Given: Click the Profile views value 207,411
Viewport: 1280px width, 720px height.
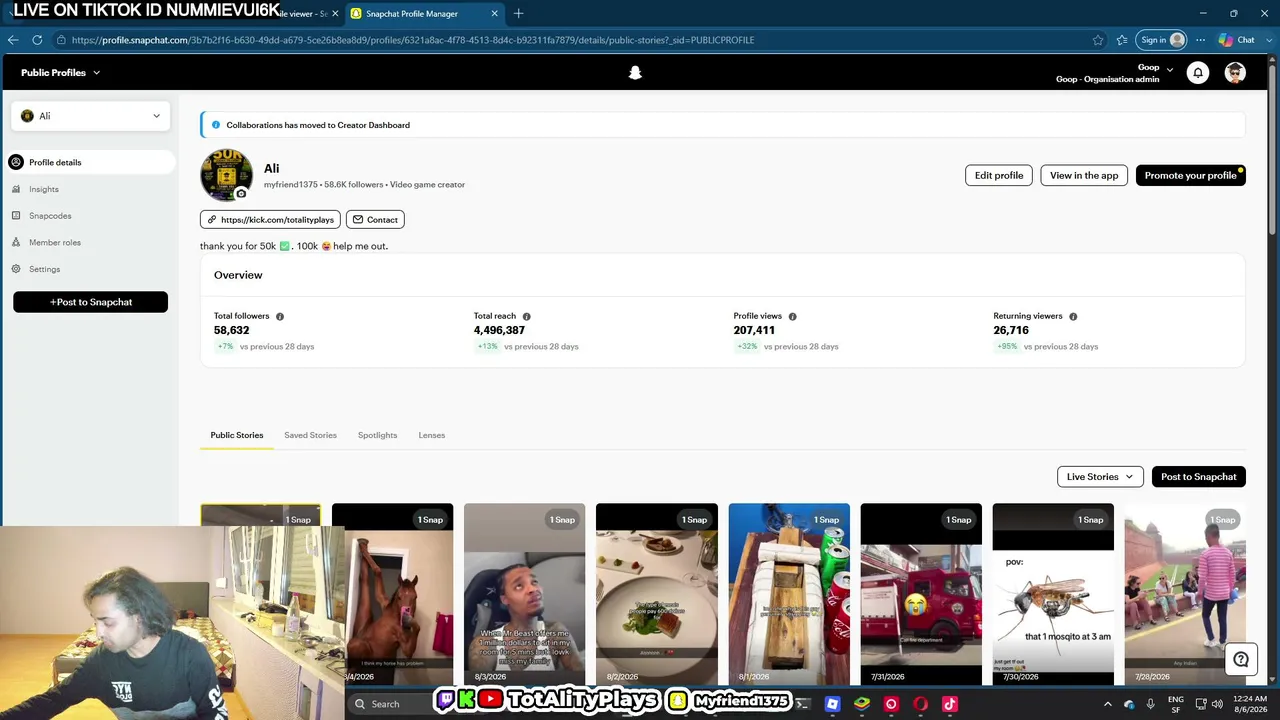Looking at the screenshot, I should [754, 330].
